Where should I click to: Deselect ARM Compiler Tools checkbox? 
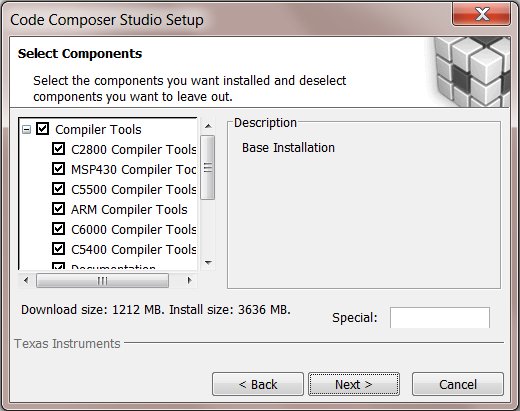click(58, 209)
